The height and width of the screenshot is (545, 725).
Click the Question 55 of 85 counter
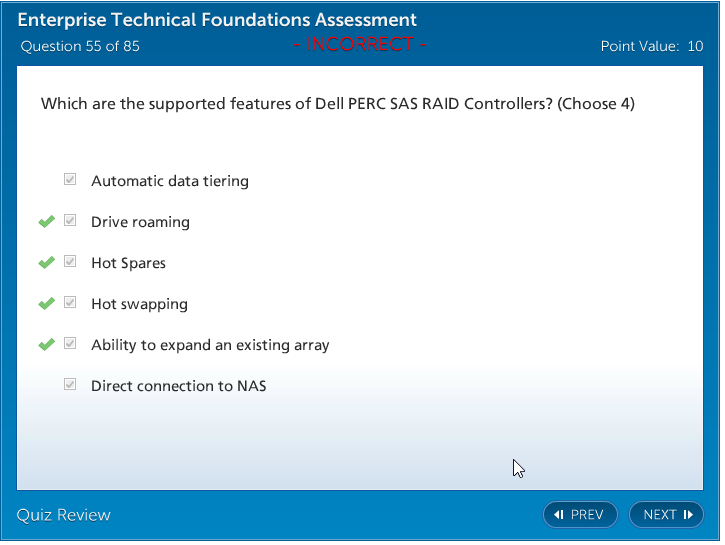click(x=80, y=46)
